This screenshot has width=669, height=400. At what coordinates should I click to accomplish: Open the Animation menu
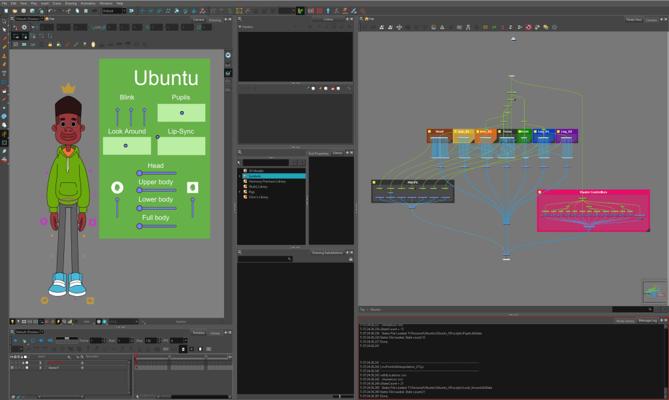point(88,3)
